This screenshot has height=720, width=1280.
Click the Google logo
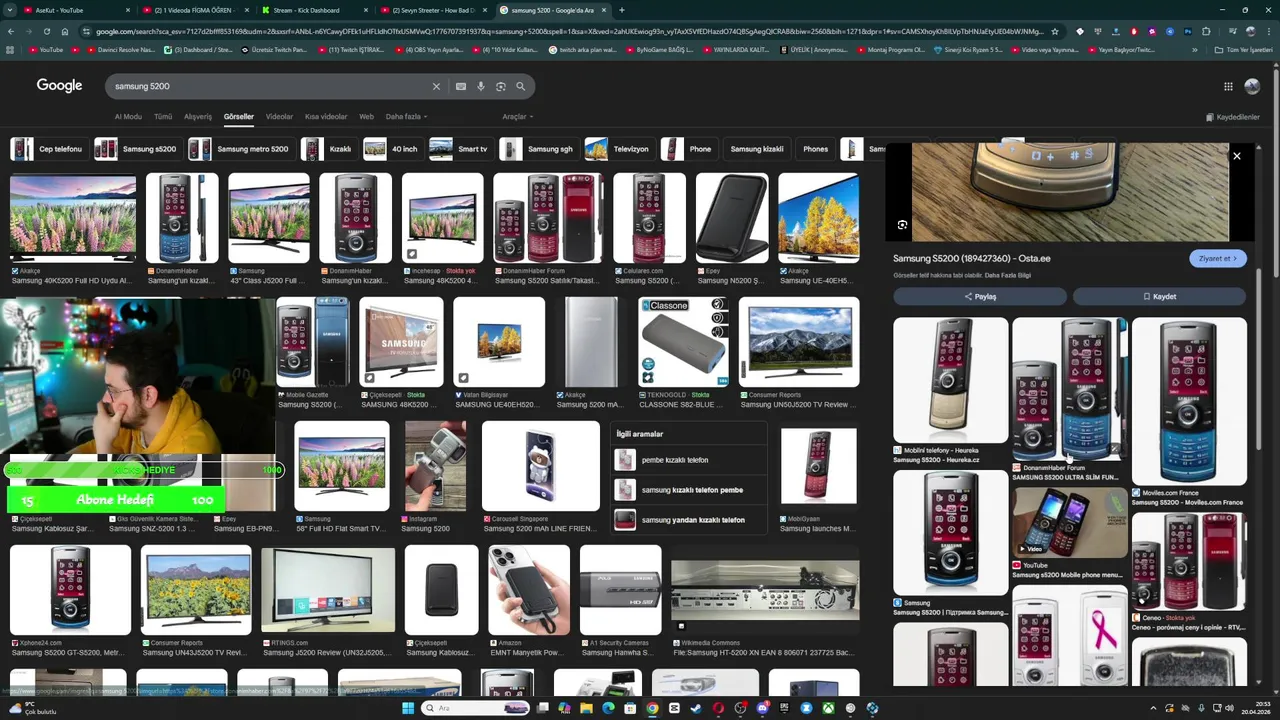point(60,86)
